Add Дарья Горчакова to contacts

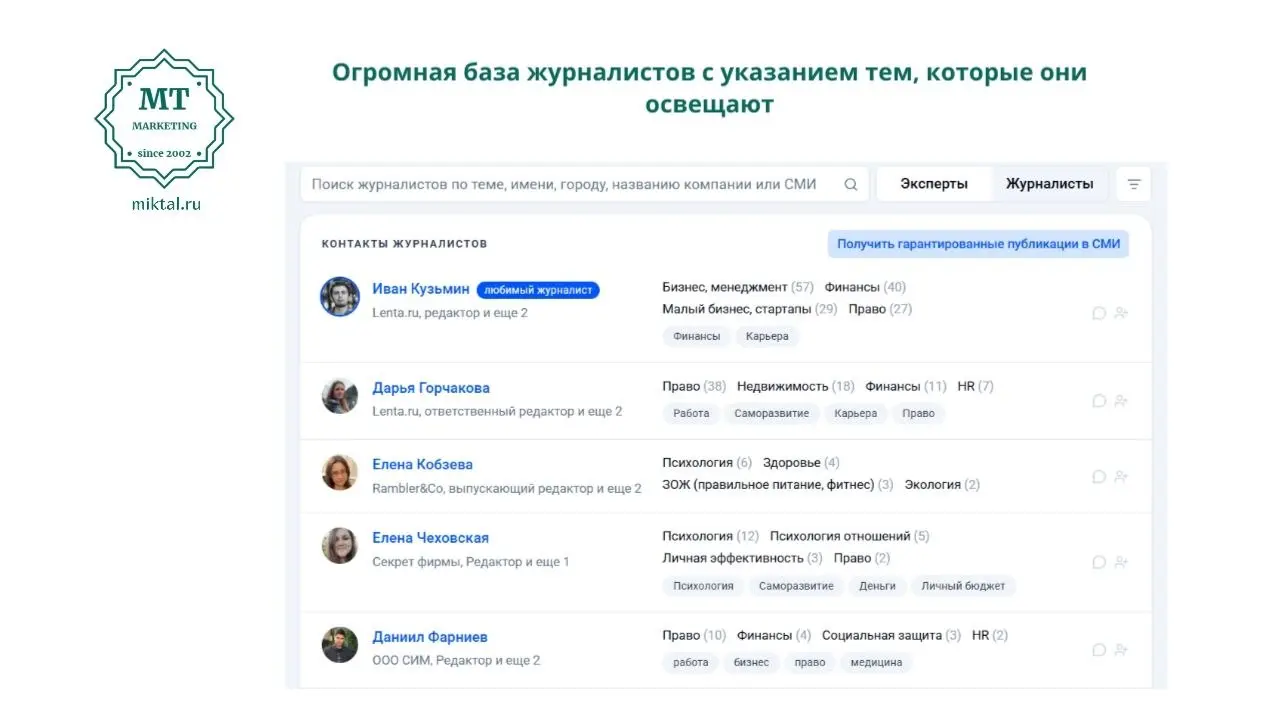point(1121,400)
